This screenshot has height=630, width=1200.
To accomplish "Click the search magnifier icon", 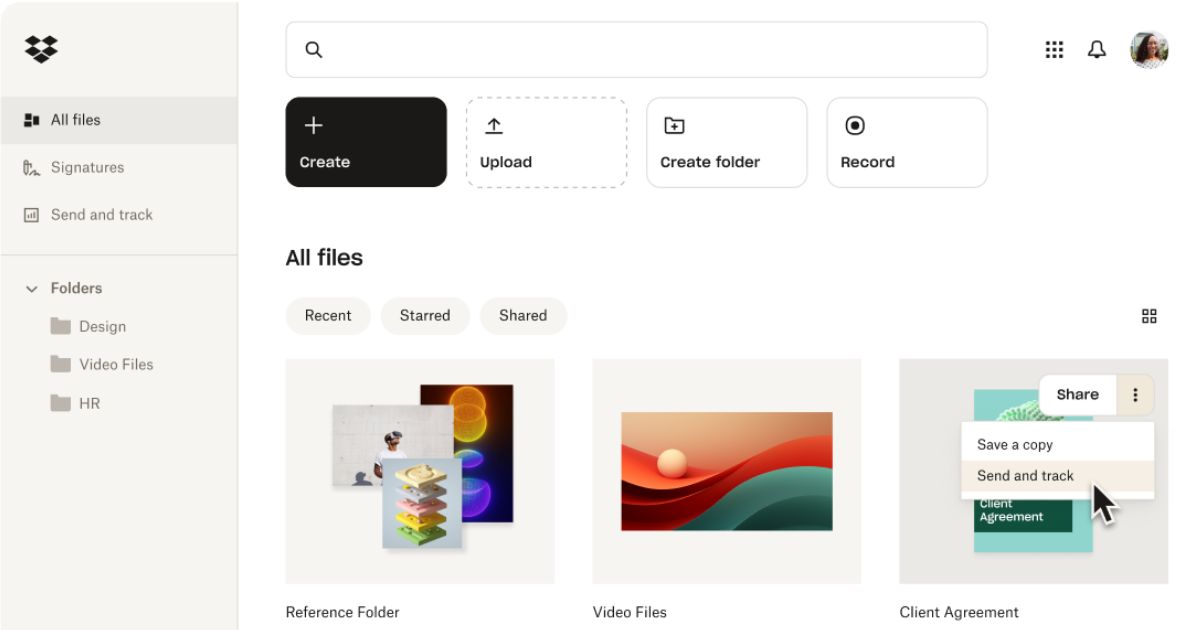I will (314, 50).
